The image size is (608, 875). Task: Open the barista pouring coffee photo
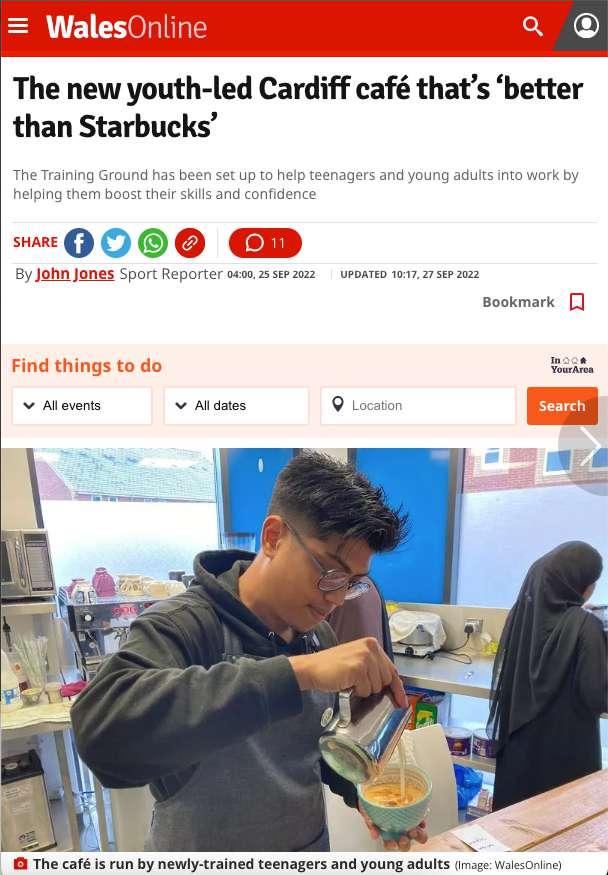(304, 650)
